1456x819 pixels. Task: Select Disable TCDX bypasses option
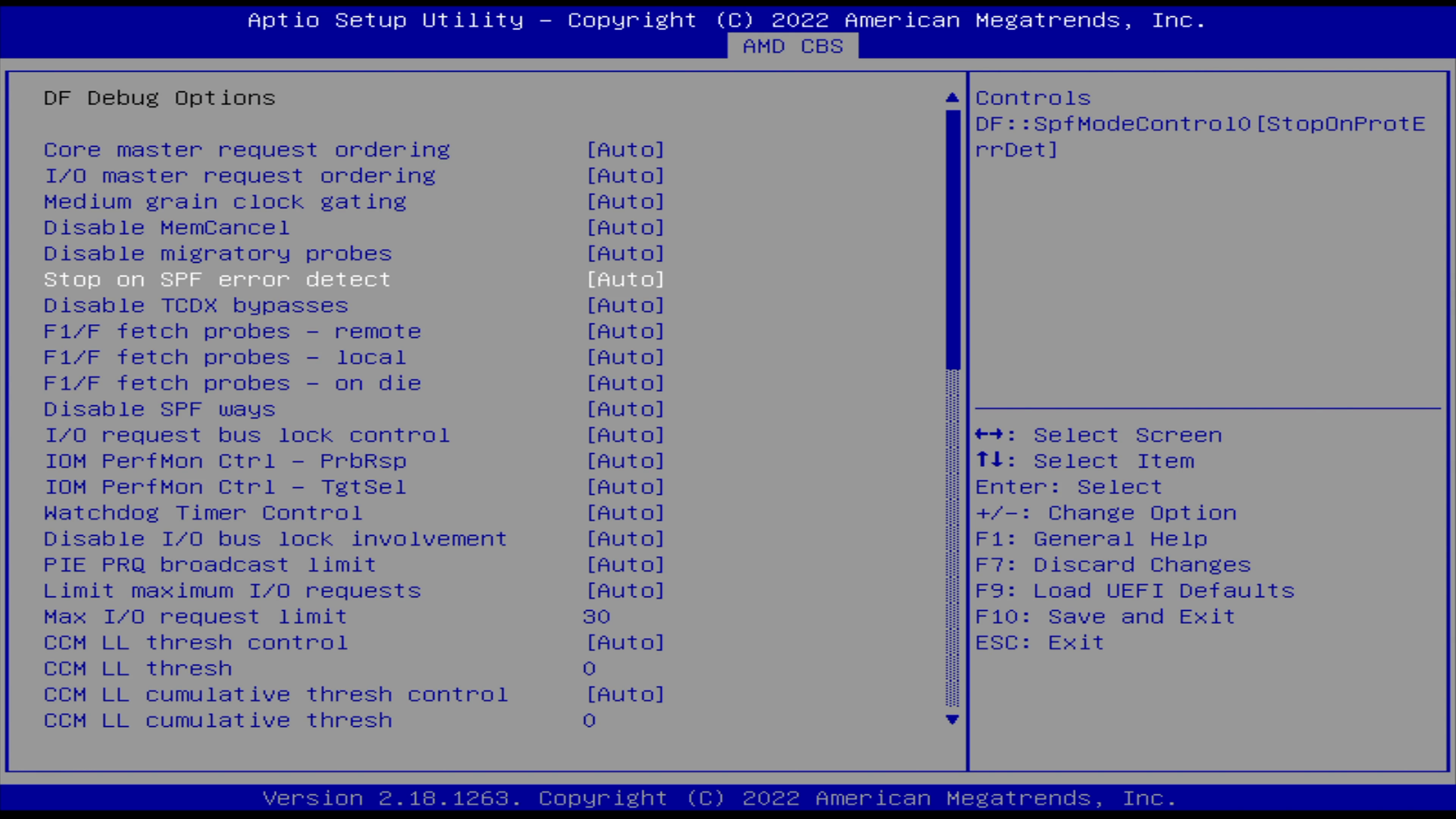(x=196, y=306)
